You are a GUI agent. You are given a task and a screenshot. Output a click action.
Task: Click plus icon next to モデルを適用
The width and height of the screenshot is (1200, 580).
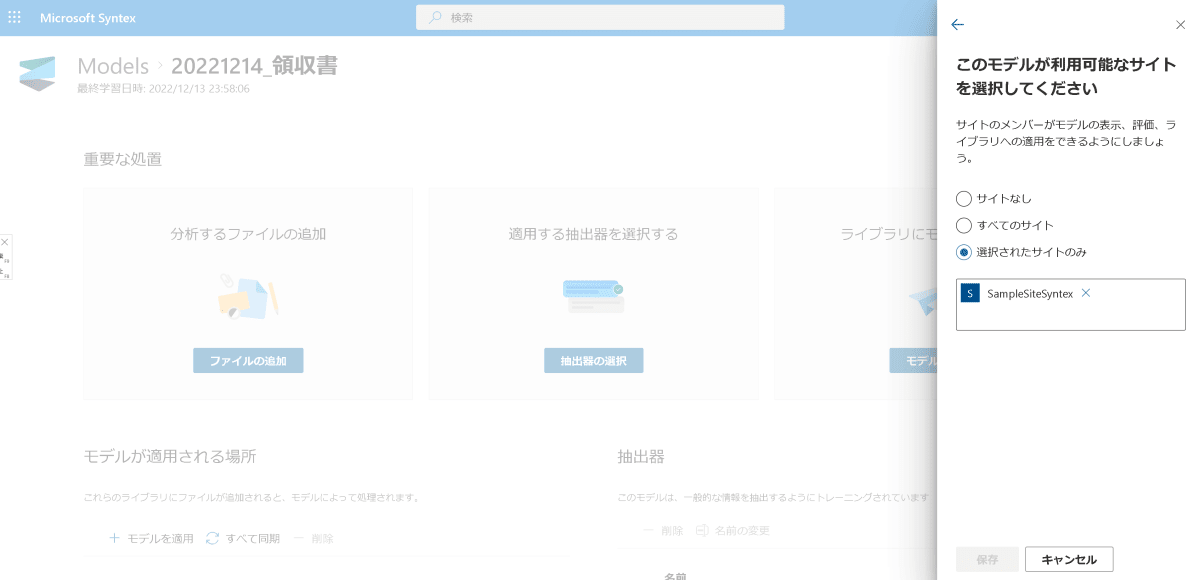coord(115,538)
